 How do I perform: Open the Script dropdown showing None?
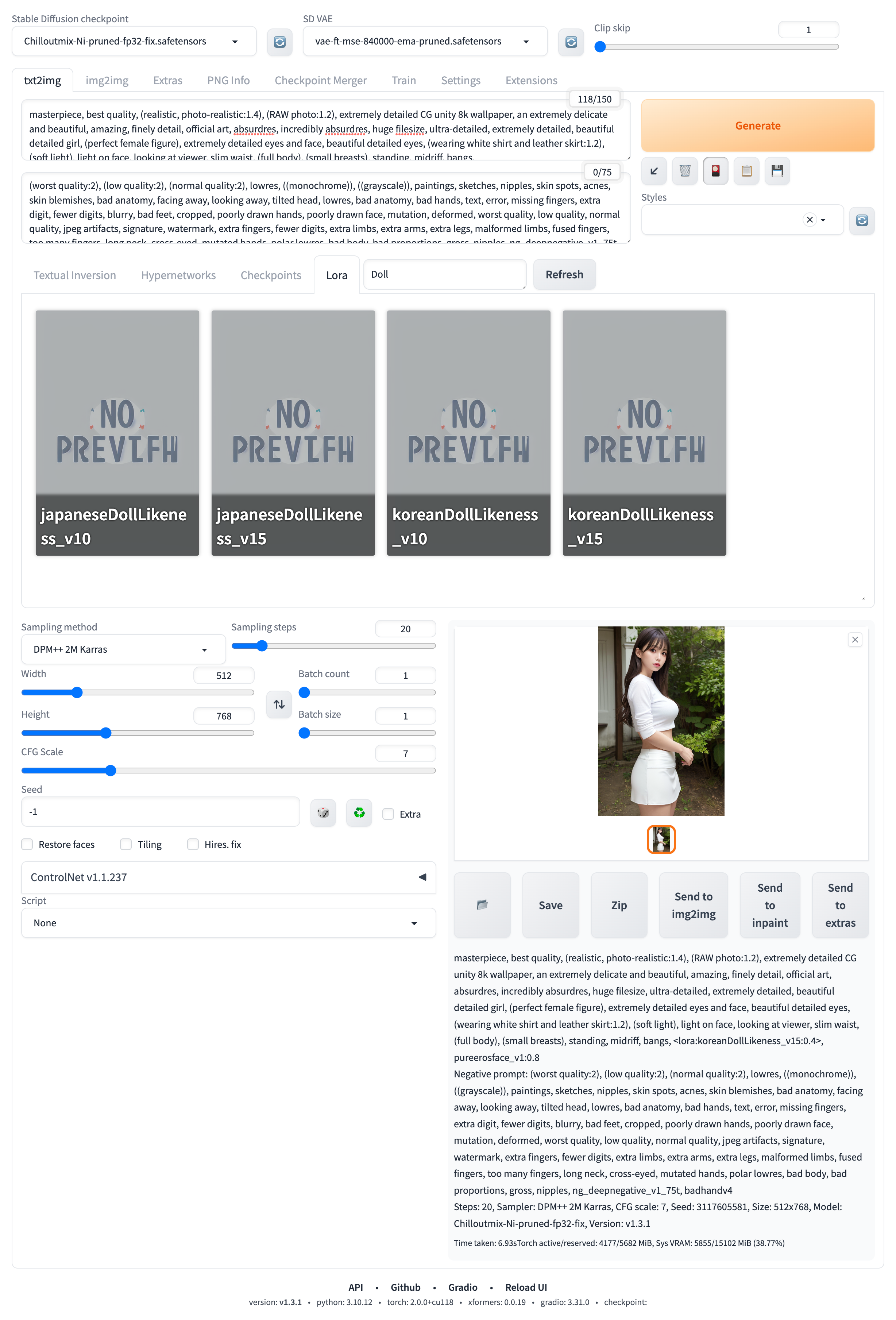pos(228,923)
